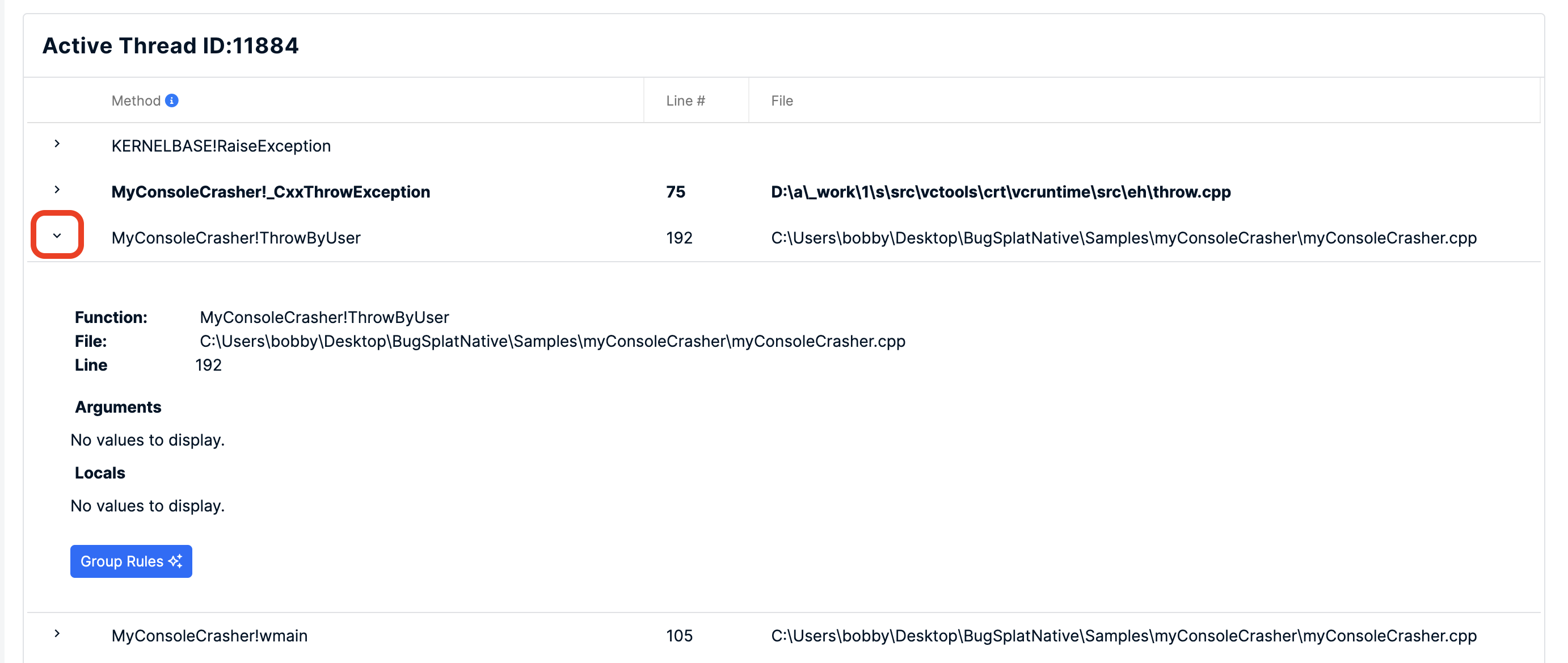Click the info icon beside Method header
1568x663 pixels.
click(172, 100)
